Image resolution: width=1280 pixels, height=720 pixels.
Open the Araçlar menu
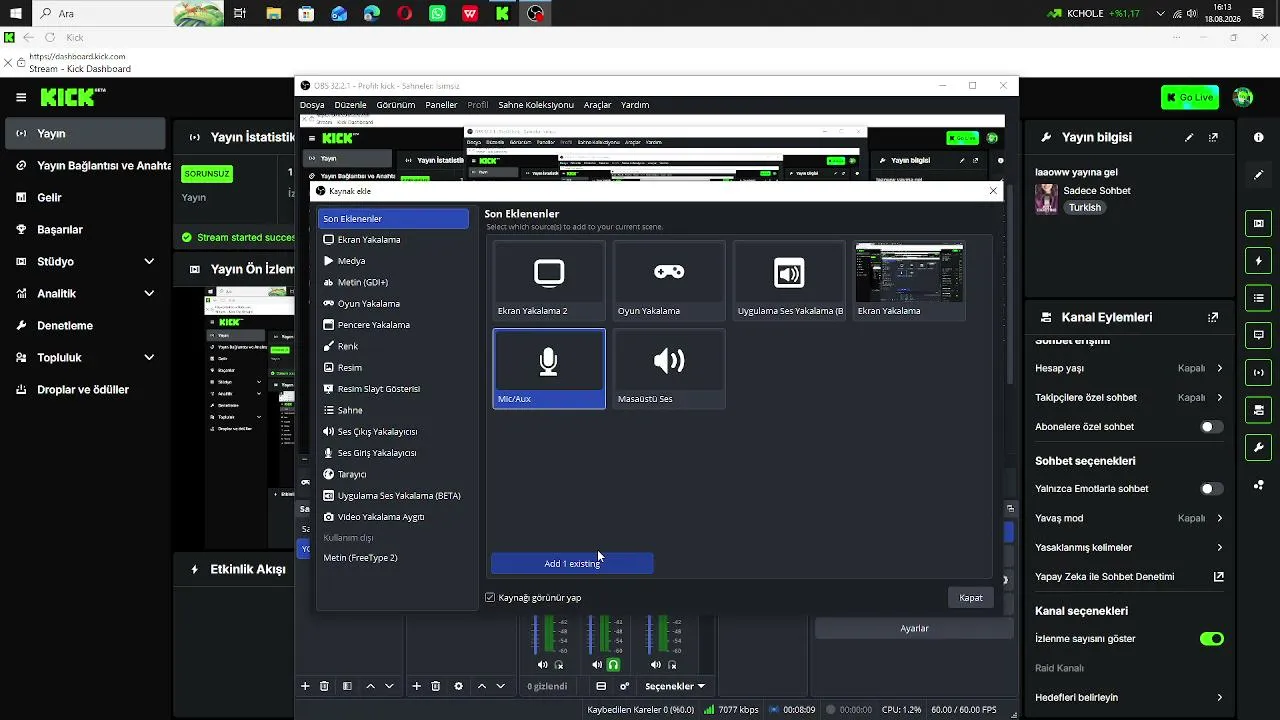(598, 105)
